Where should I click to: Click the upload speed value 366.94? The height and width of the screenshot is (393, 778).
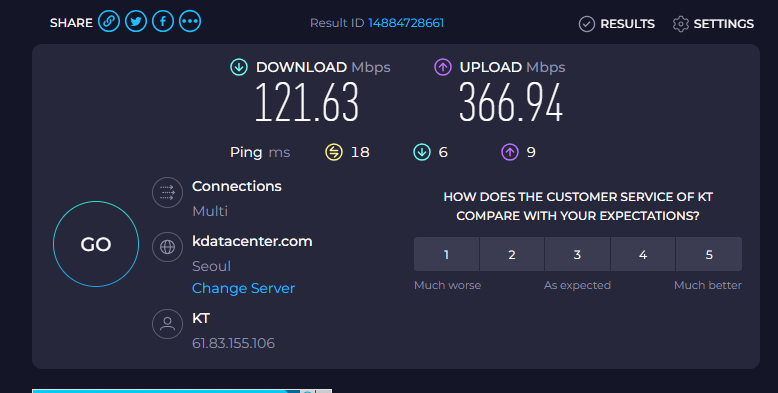click(x=511, y=102)
